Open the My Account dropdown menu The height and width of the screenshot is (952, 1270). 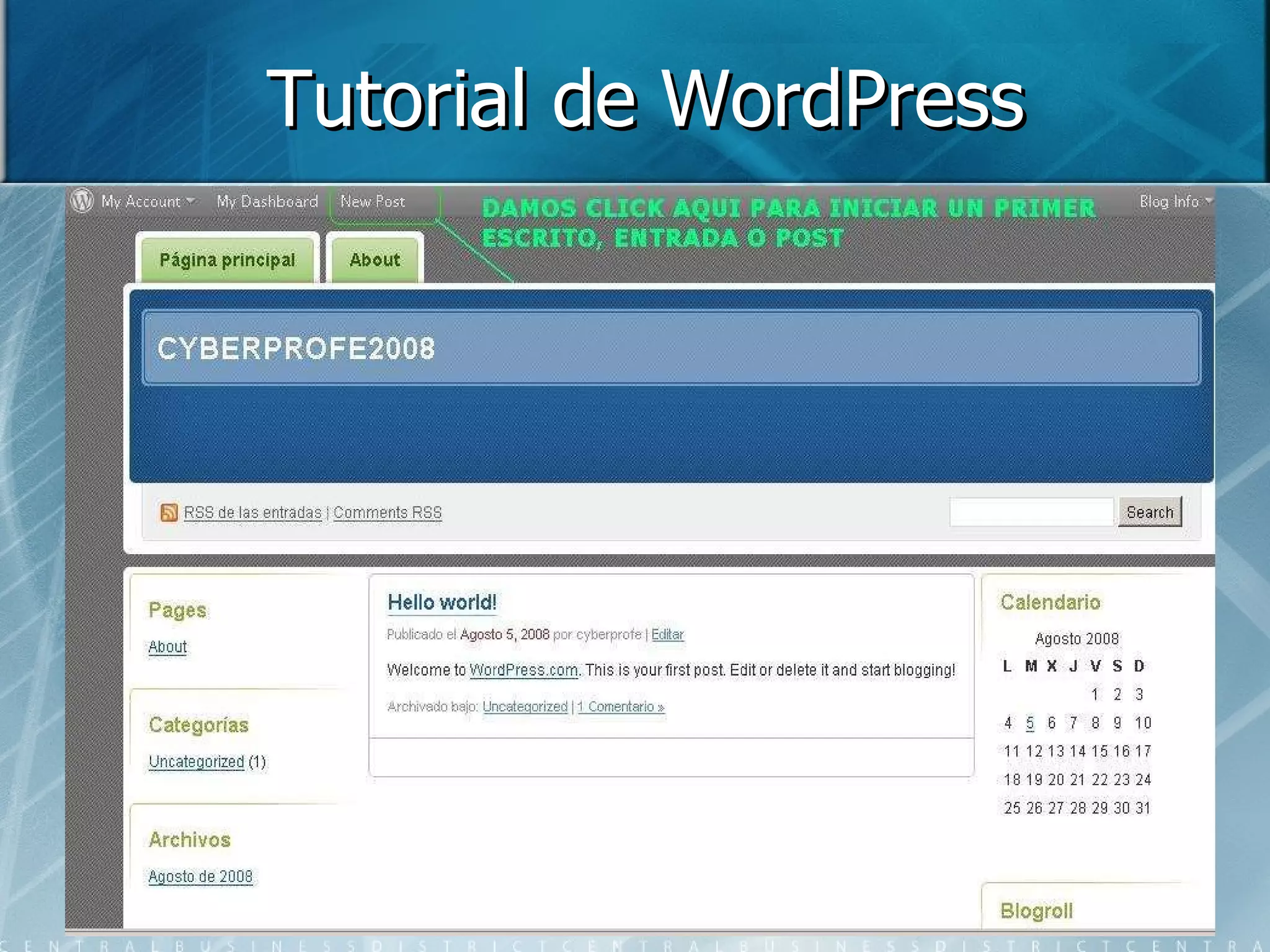click(x=148, y=201)
